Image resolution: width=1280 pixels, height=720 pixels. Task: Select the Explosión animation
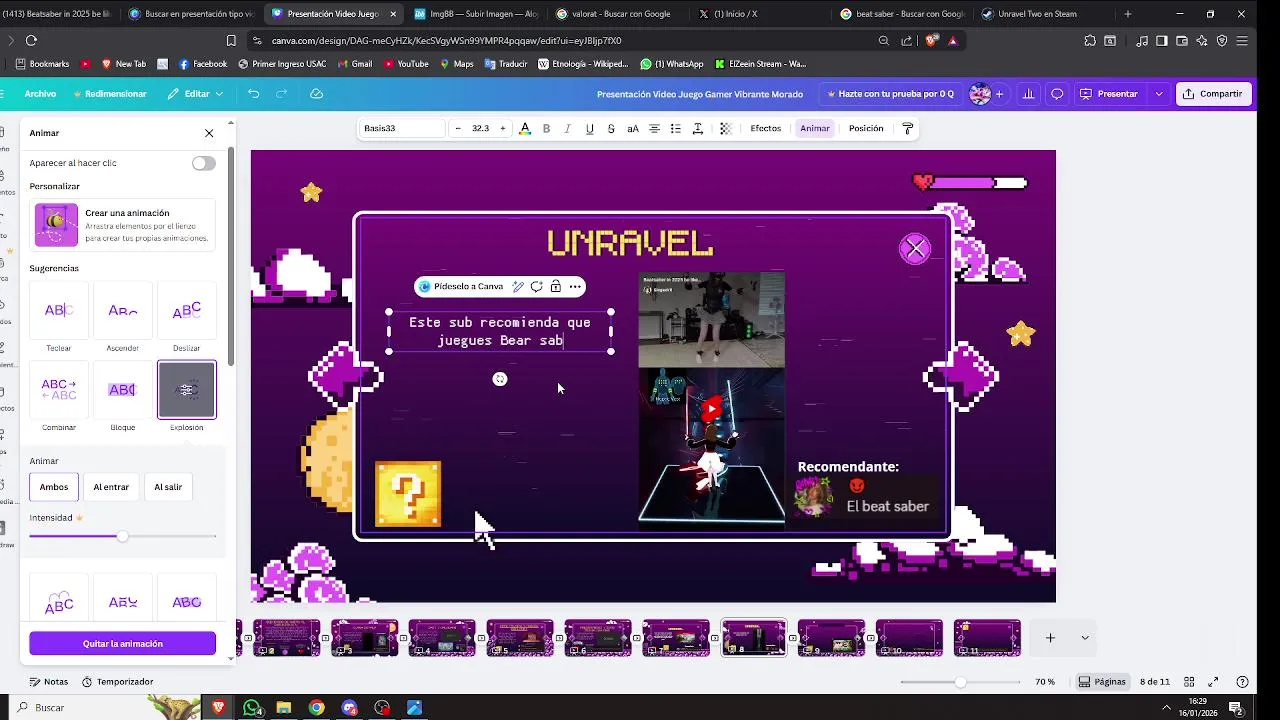pos(187,389)
